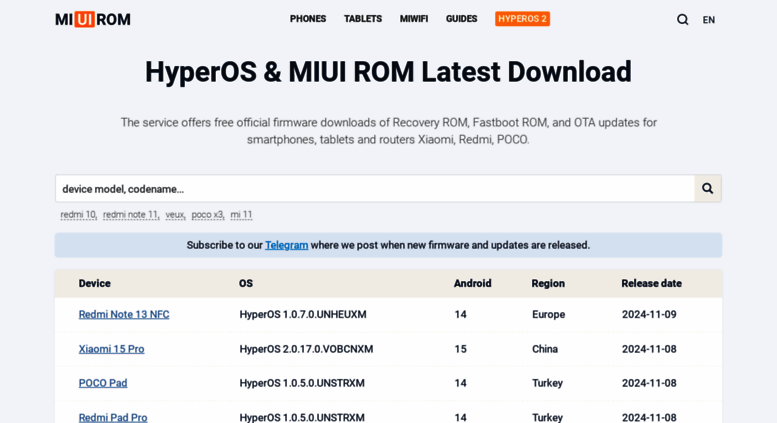Click the OS column header

246,283
